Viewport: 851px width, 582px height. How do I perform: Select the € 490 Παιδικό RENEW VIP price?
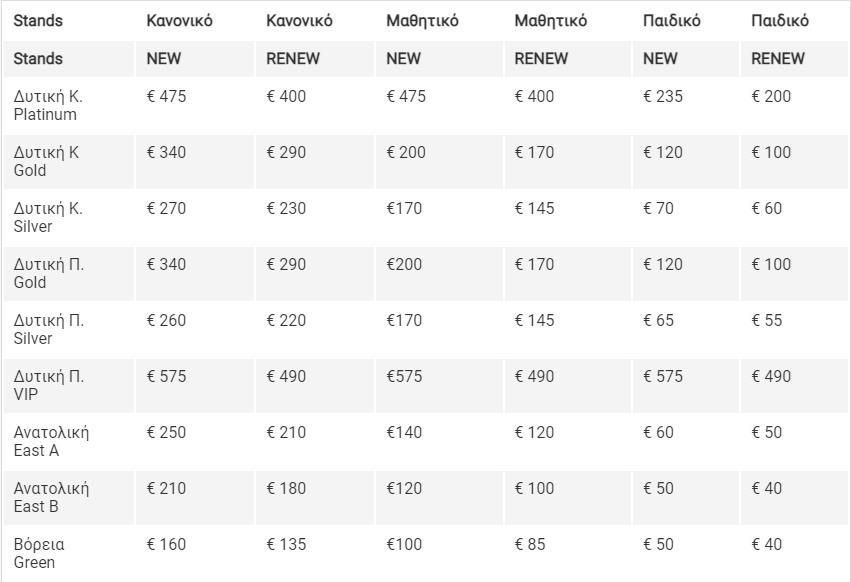tap(771, 376)
